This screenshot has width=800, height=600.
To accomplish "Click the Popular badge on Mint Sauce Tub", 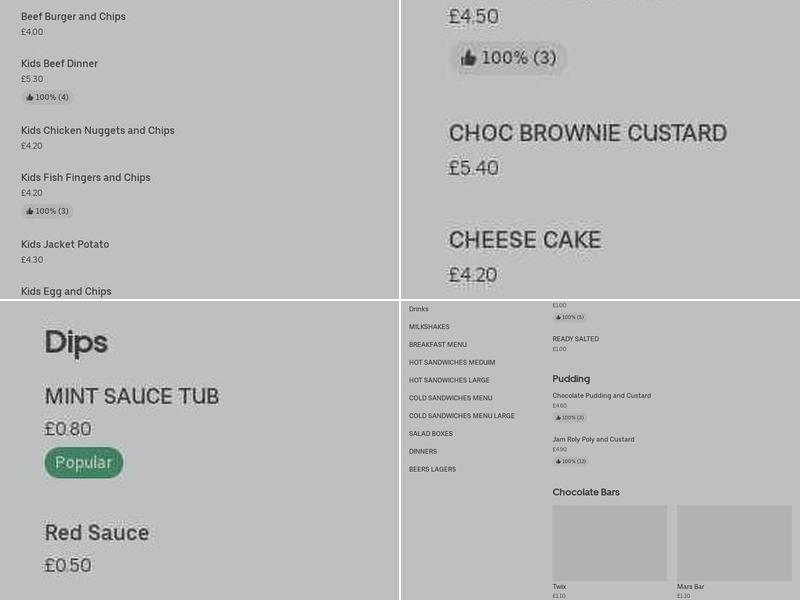I will [x=84, y=463].
